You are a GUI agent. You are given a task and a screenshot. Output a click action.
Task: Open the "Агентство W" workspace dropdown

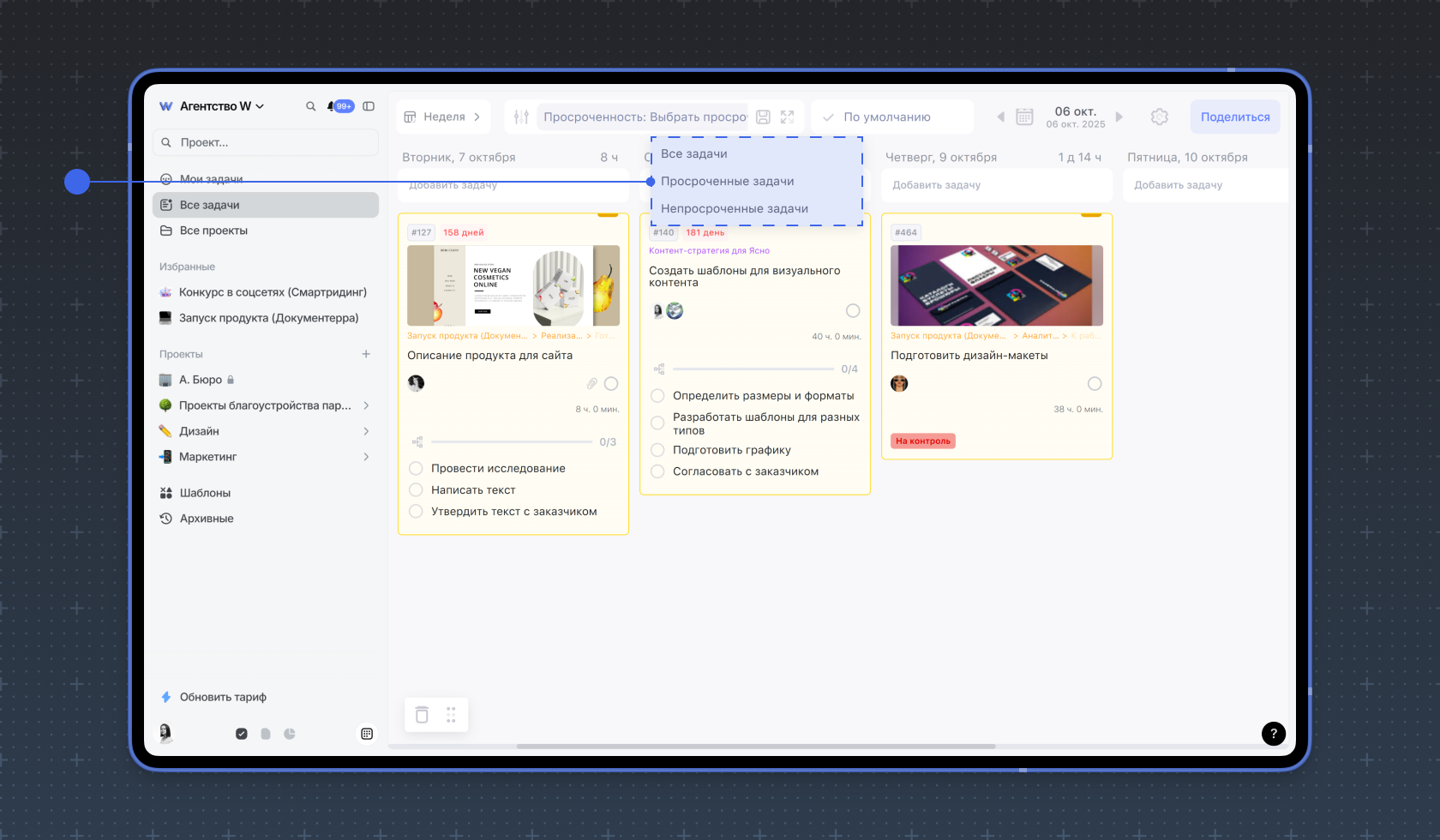(221, 106)
